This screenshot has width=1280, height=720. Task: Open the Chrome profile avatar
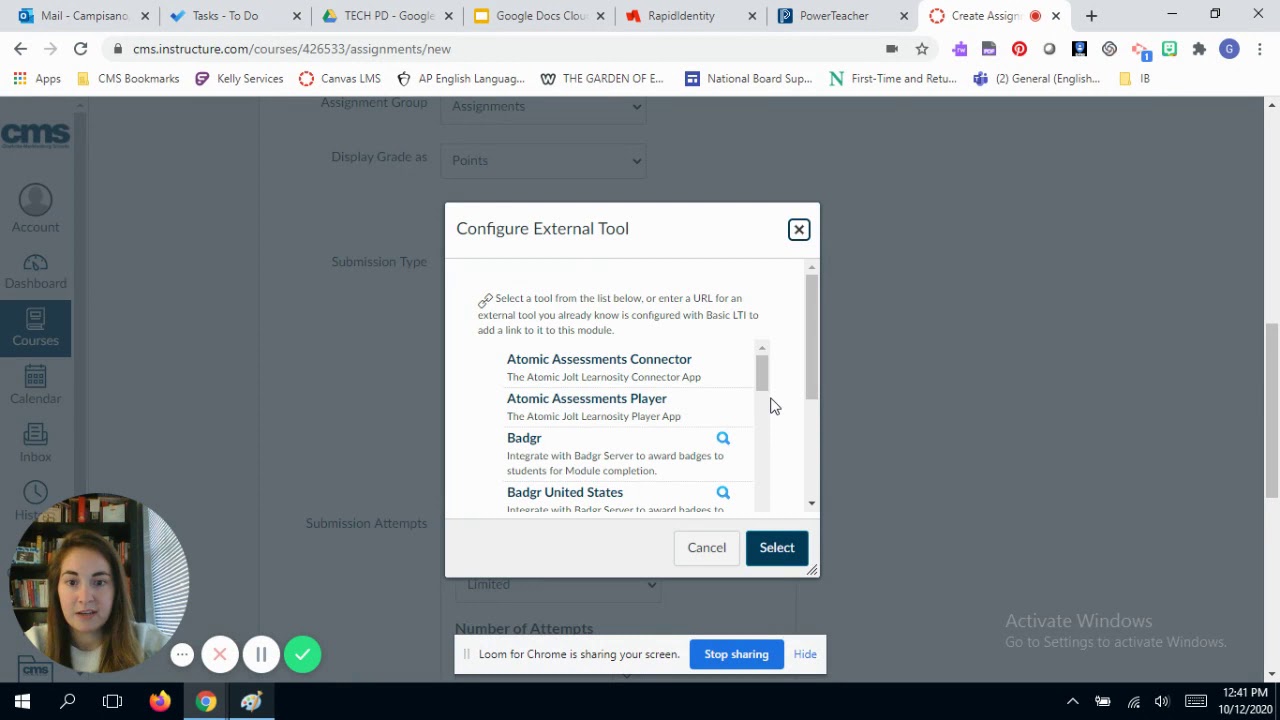[1229, 49]
